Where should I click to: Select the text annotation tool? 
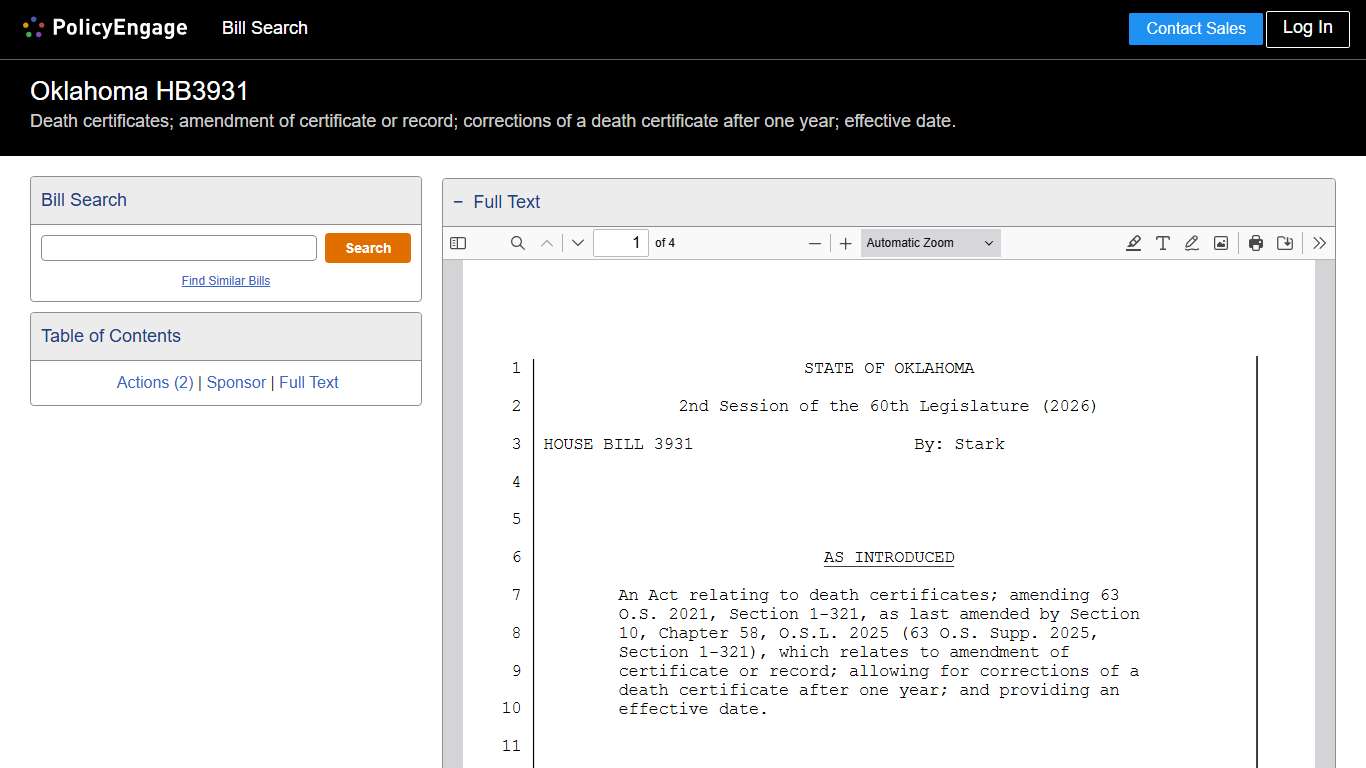pos(1162,242)
